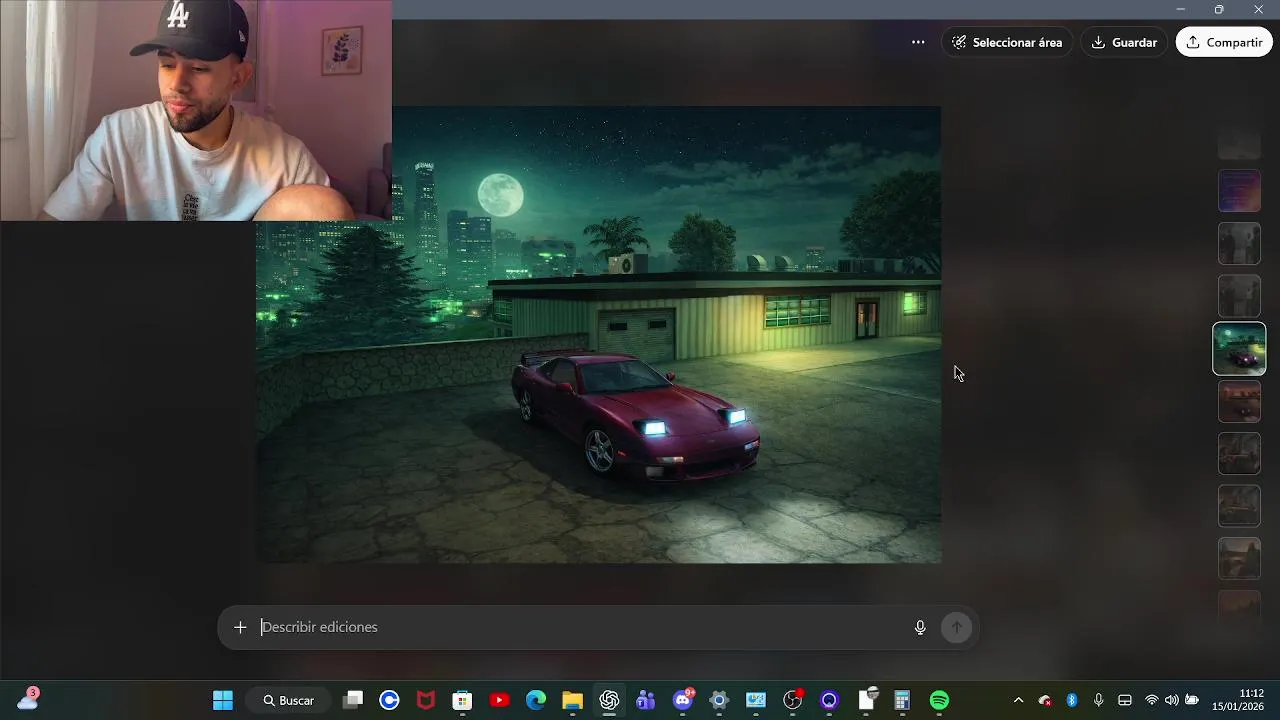Activate the microphone dictation icon in prompt bar
The width and height of the screenshot is (1280, 720).
[920, 627]
